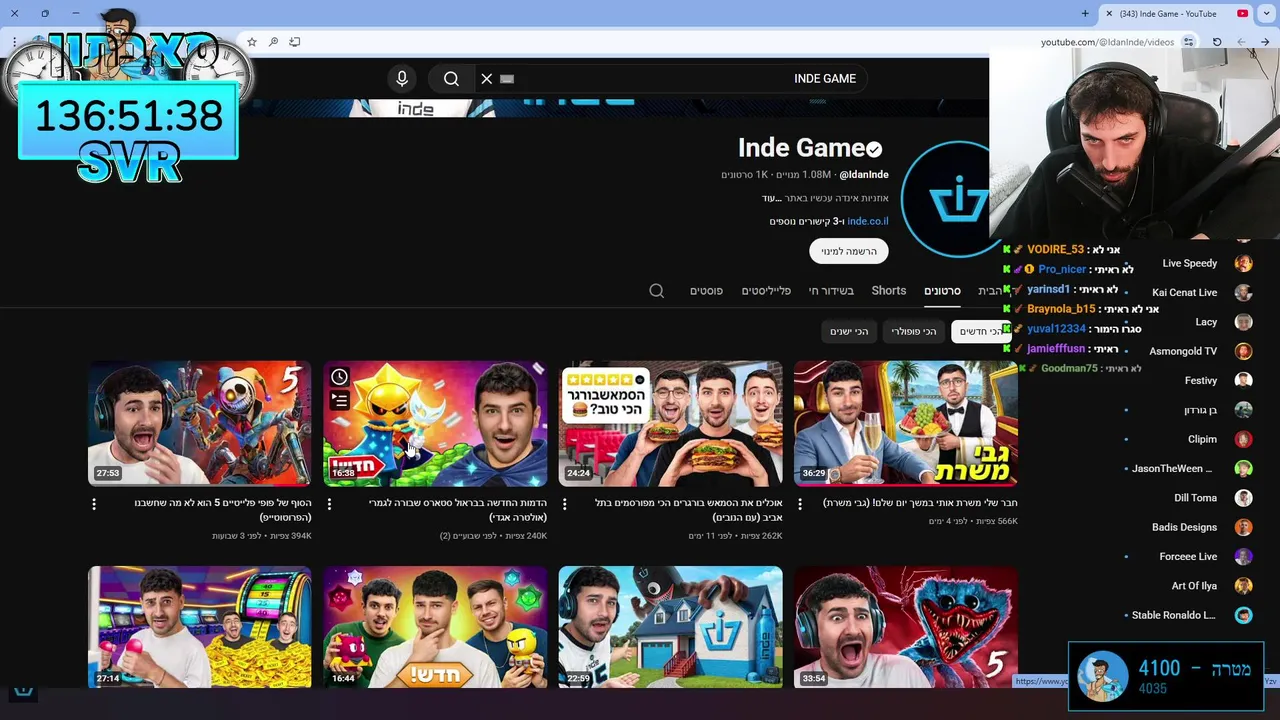Click the voice search microphone icon
This screenshot has width=1280, height=720.
click(x=402, y=79)
